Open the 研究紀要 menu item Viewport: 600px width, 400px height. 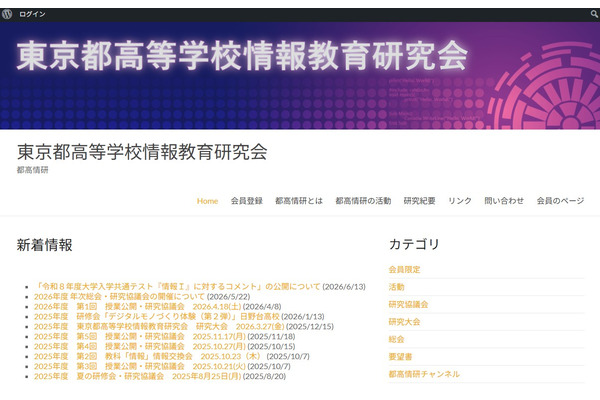tap(419, 201)
